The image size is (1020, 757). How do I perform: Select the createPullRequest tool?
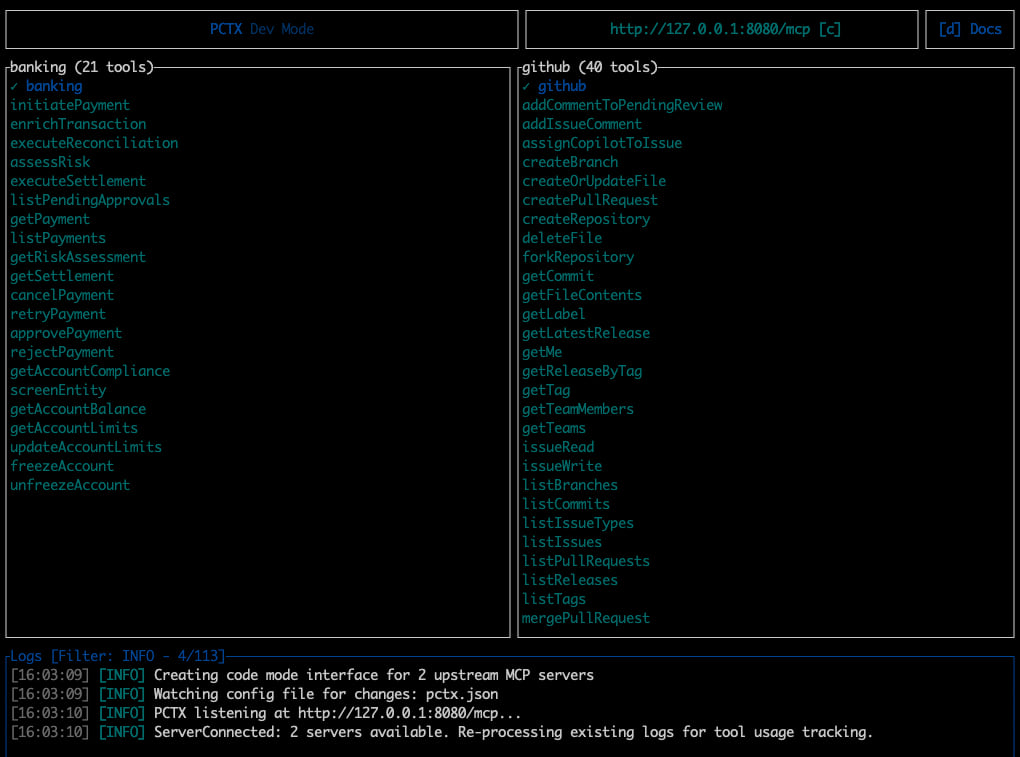tap(590, 200)
